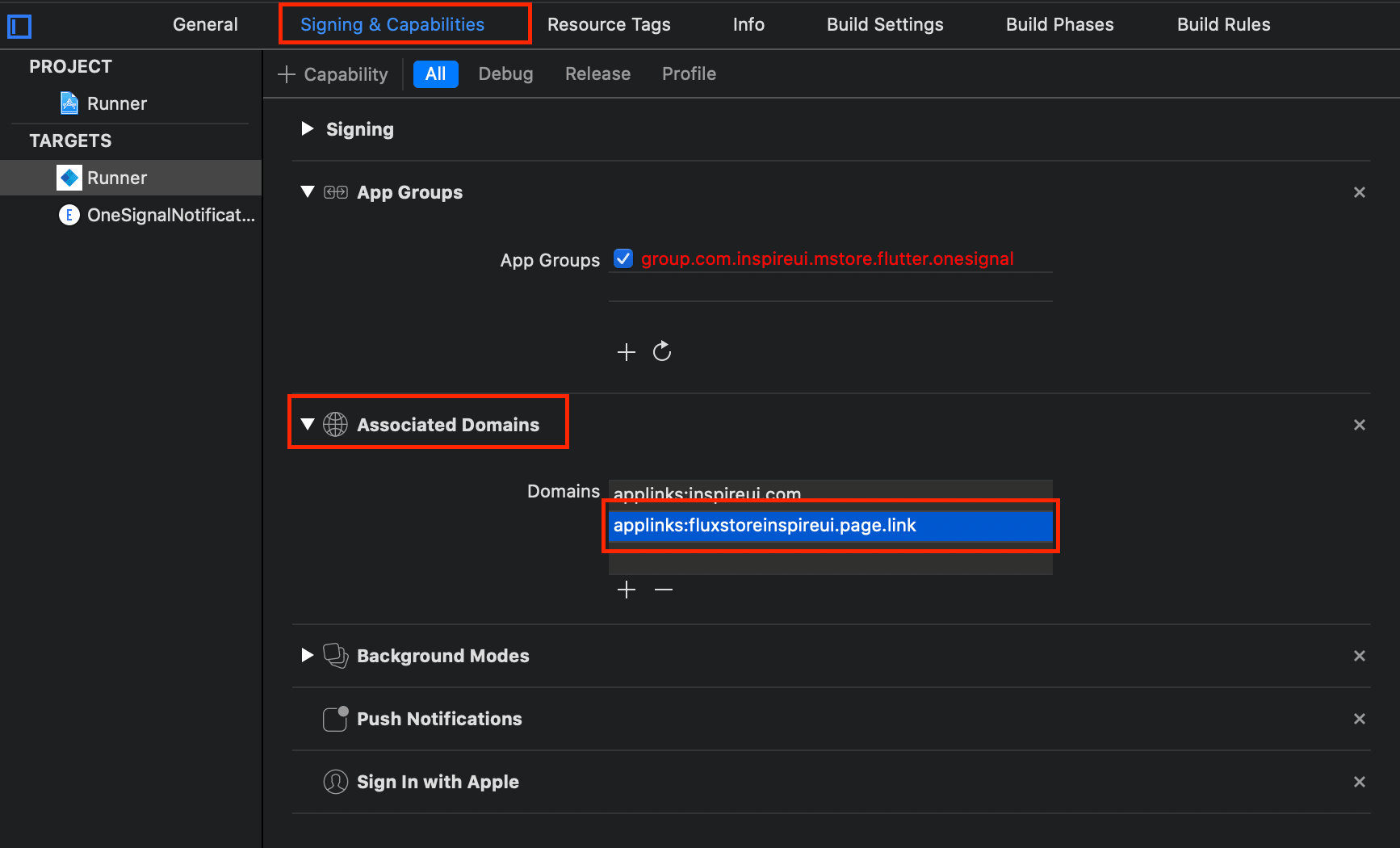Click the Runner project file icon

pos(69,103)
